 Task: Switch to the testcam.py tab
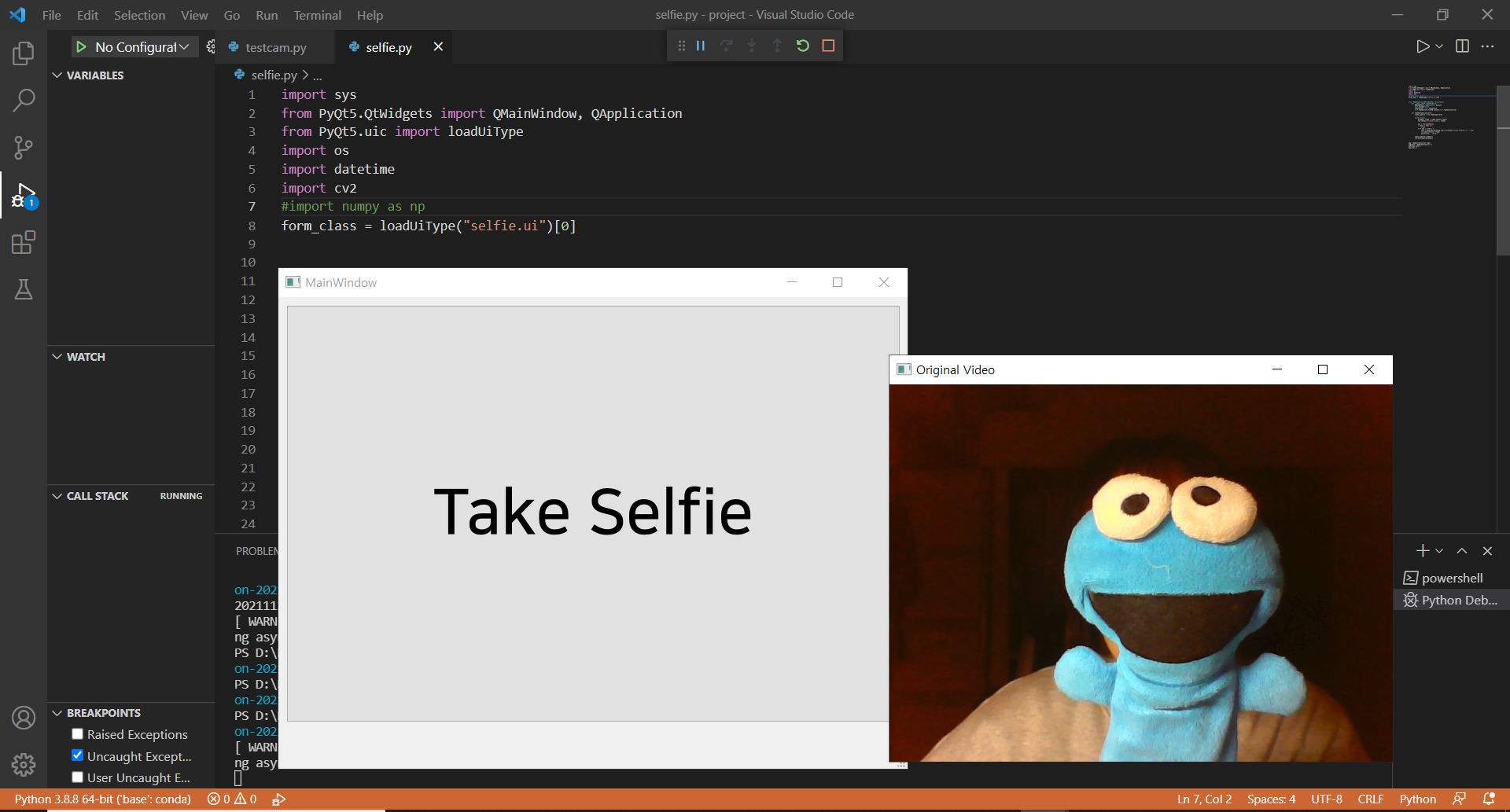point(275,47)
